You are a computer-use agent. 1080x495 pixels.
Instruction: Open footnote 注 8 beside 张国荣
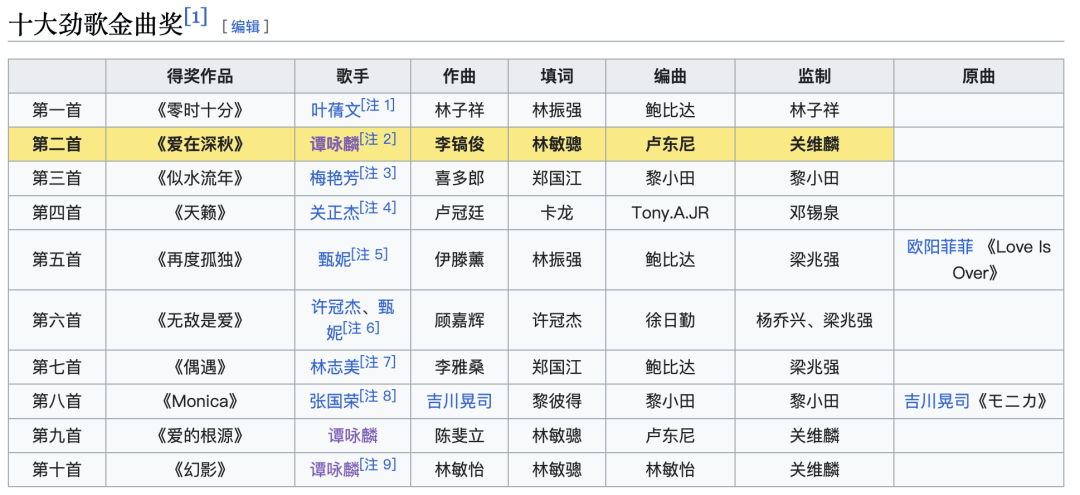pos(378,397)
